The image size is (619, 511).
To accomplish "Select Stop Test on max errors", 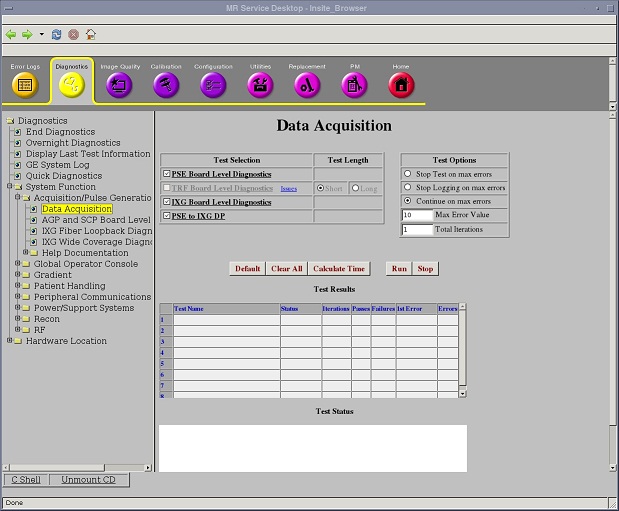I will click(407, 174).
